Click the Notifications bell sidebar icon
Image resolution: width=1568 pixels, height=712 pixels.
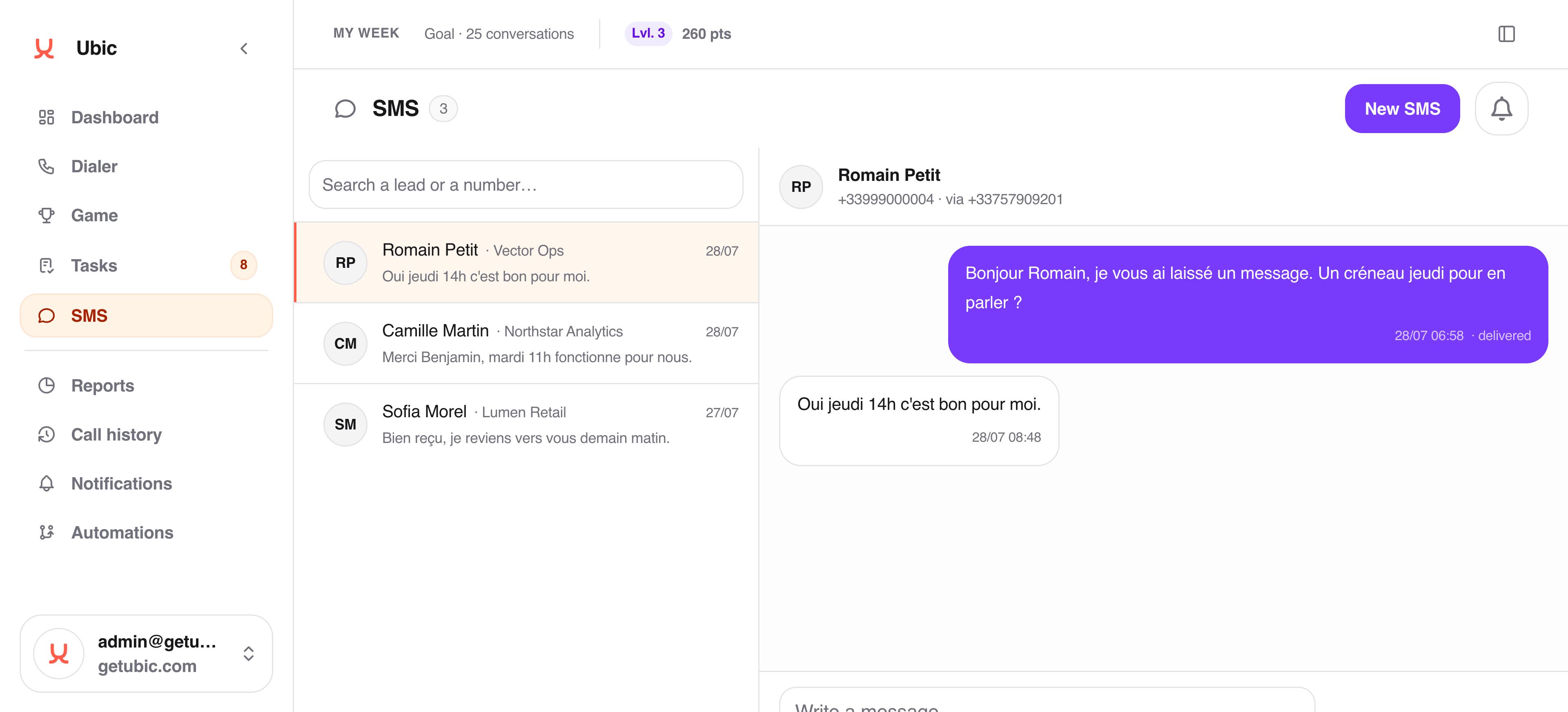46,483
